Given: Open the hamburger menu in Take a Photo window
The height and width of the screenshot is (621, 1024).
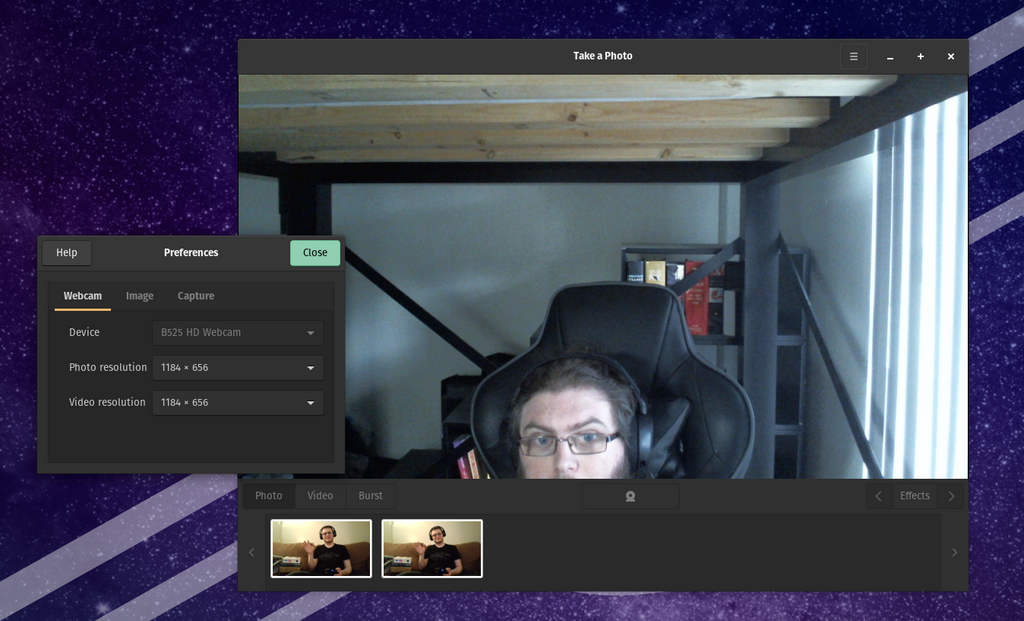Looking at the screenshot, I should coord(853,57).
